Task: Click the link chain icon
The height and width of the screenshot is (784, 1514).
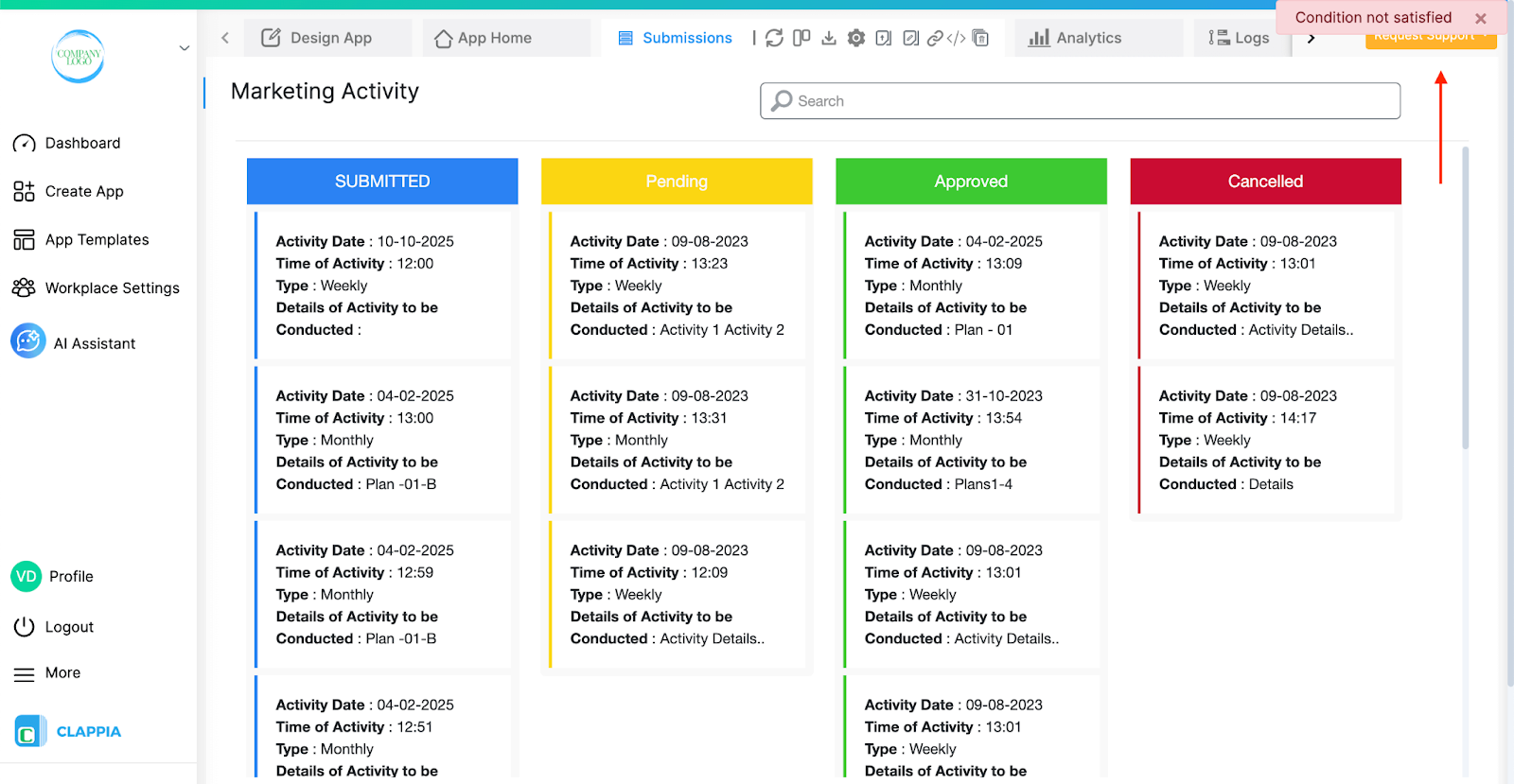Action: [935, 38]
